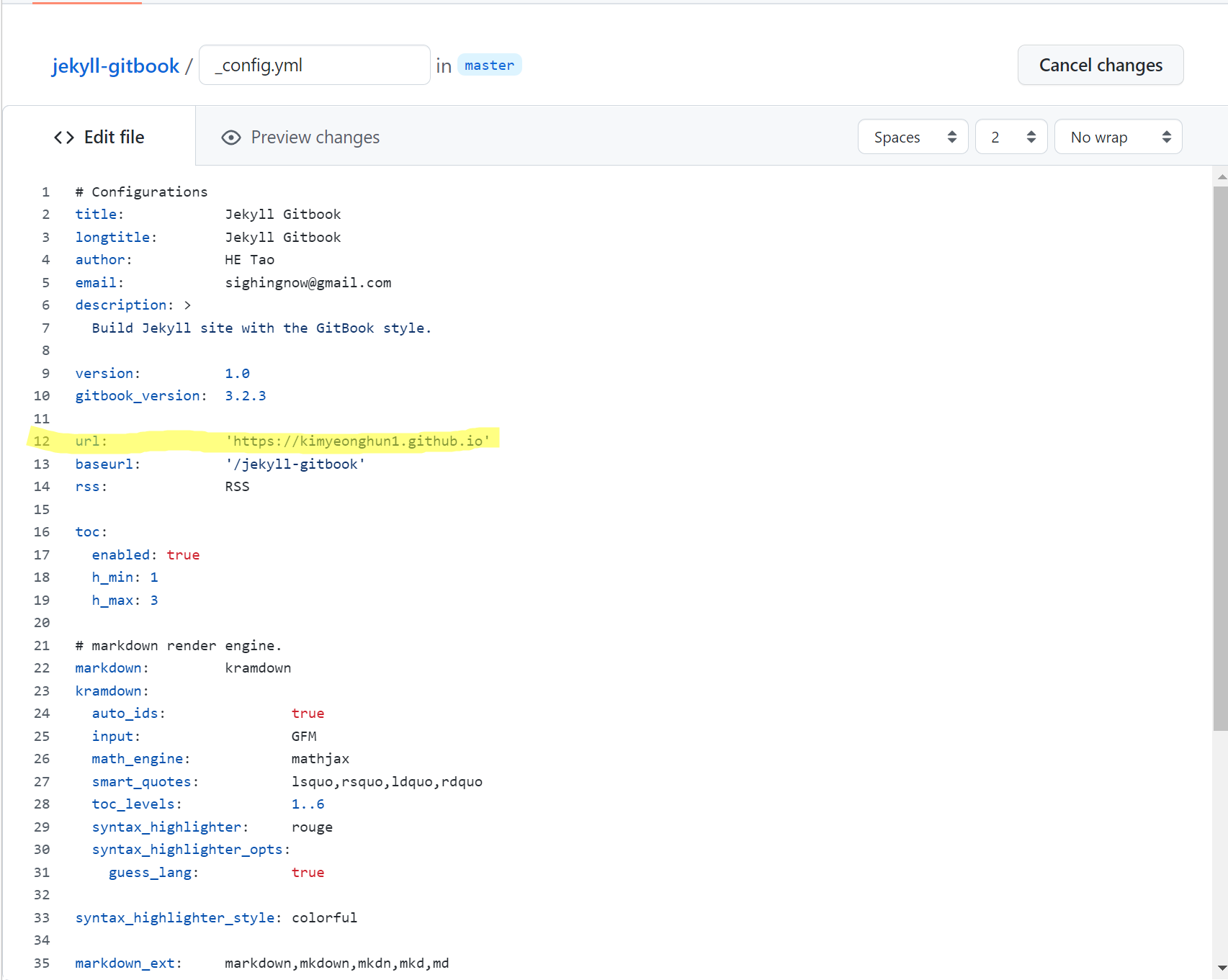Click the code brackets icon beside Edit file
The image size is (1228, 980).
[x=64, y=138]
